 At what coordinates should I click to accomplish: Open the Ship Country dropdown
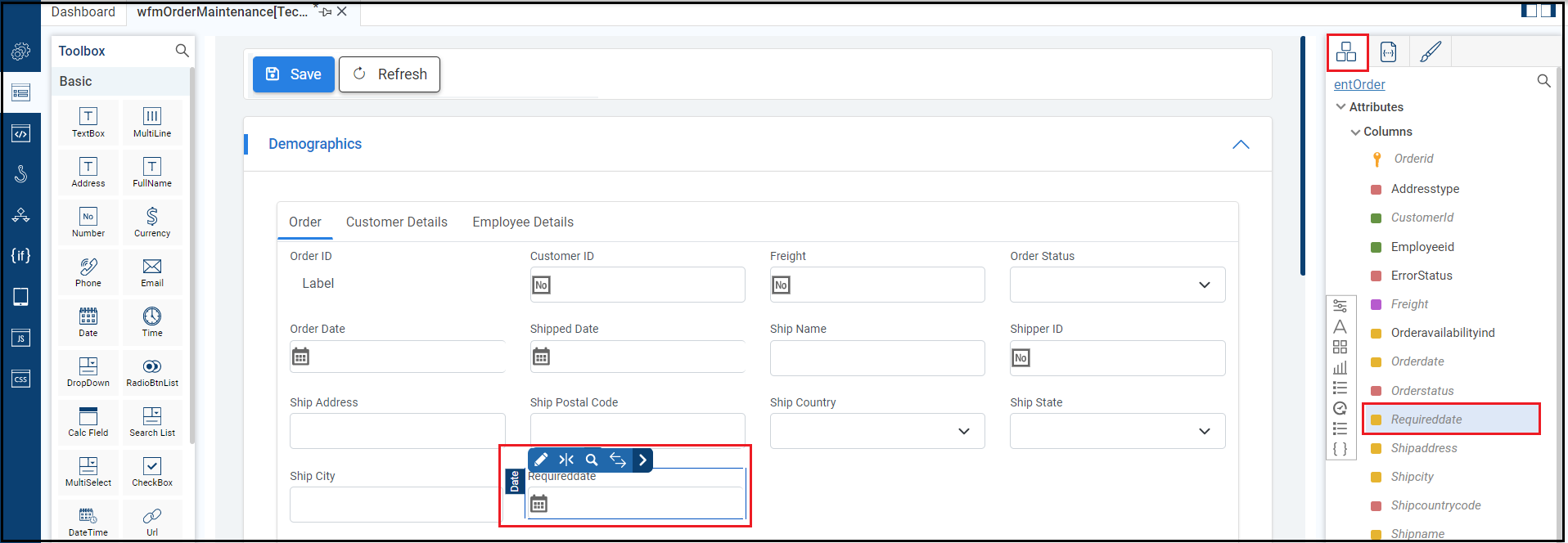pyautogui.click(x=877, y=431)
